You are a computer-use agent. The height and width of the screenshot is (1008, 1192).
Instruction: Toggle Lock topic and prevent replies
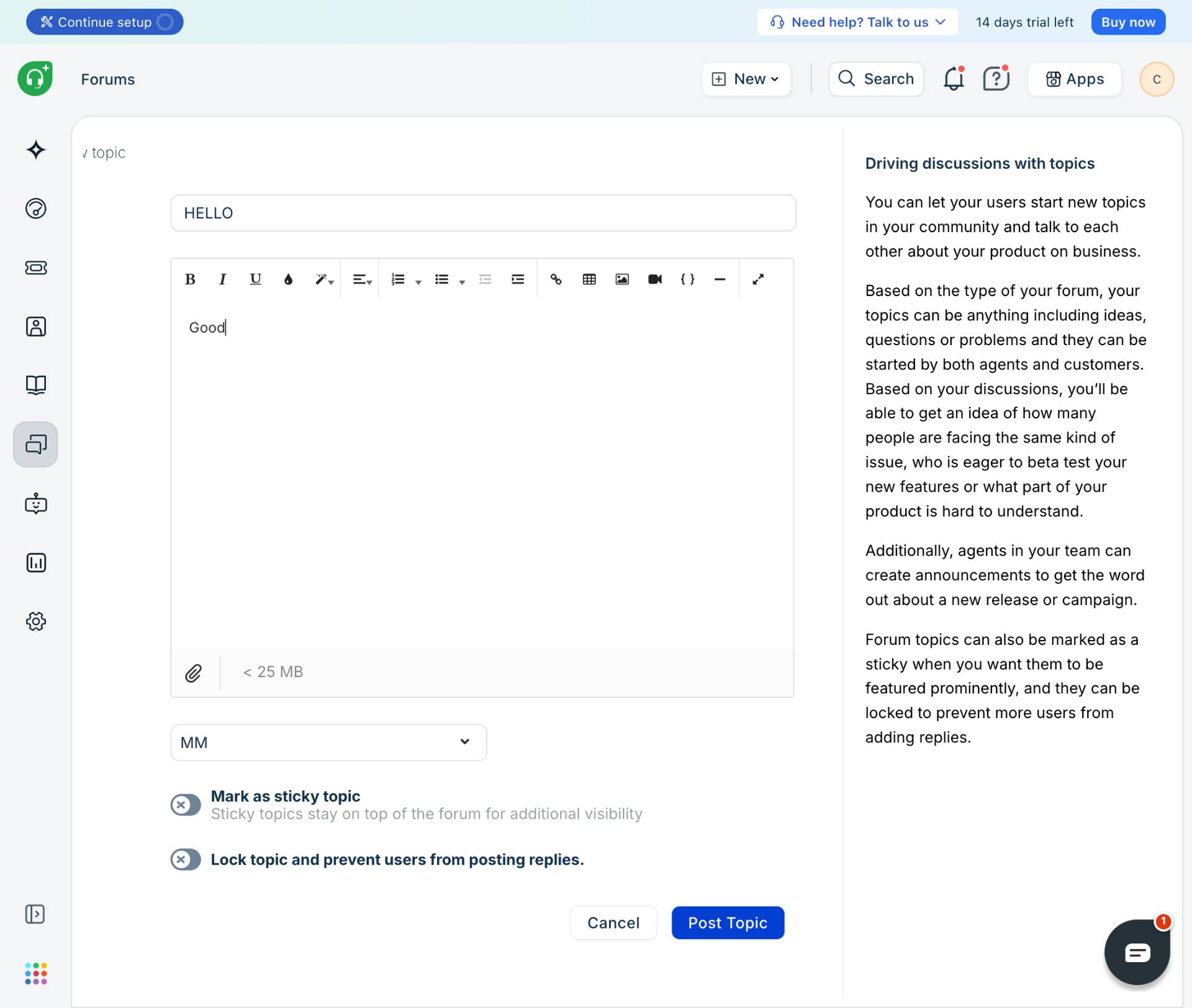(186, 860)
